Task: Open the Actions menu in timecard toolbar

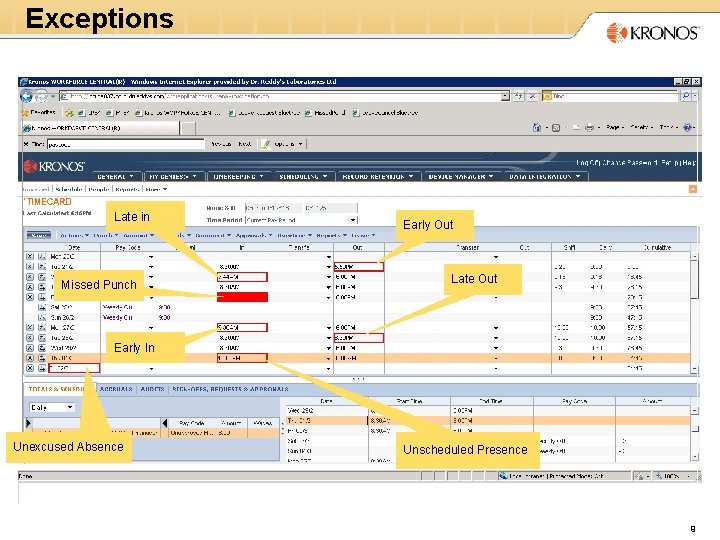Action: click(x=75, y=236)
